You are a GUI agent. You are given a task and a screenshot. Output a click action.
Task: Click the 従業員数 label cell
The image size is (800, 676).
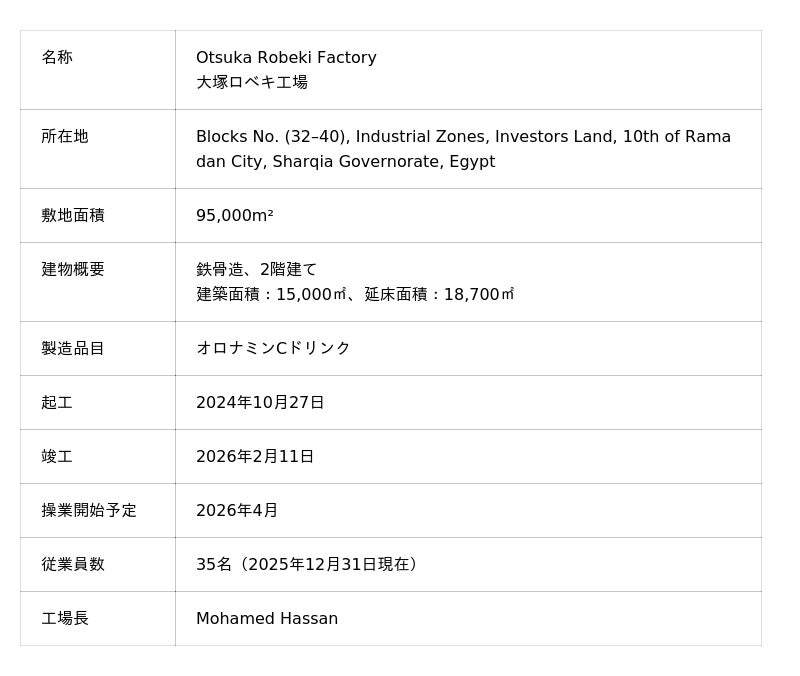(x=73, y=565)
